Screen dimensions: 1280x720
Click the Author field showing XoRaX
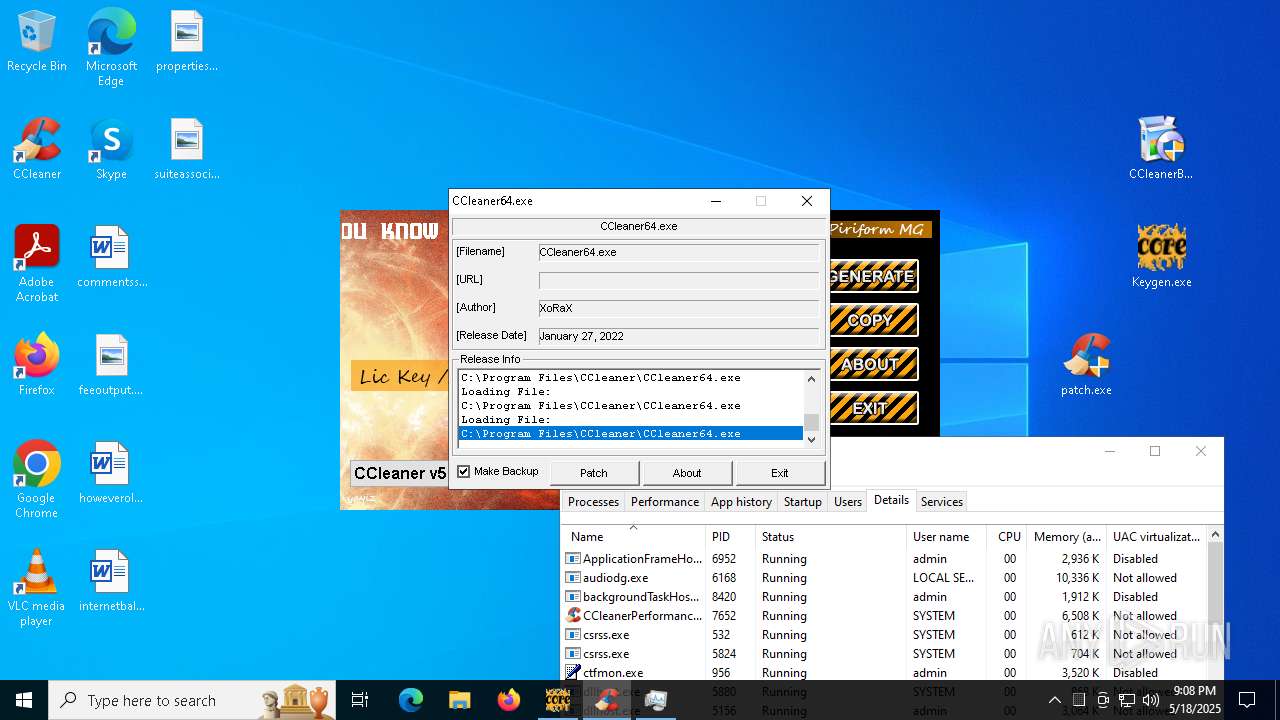tap(679, 308)
